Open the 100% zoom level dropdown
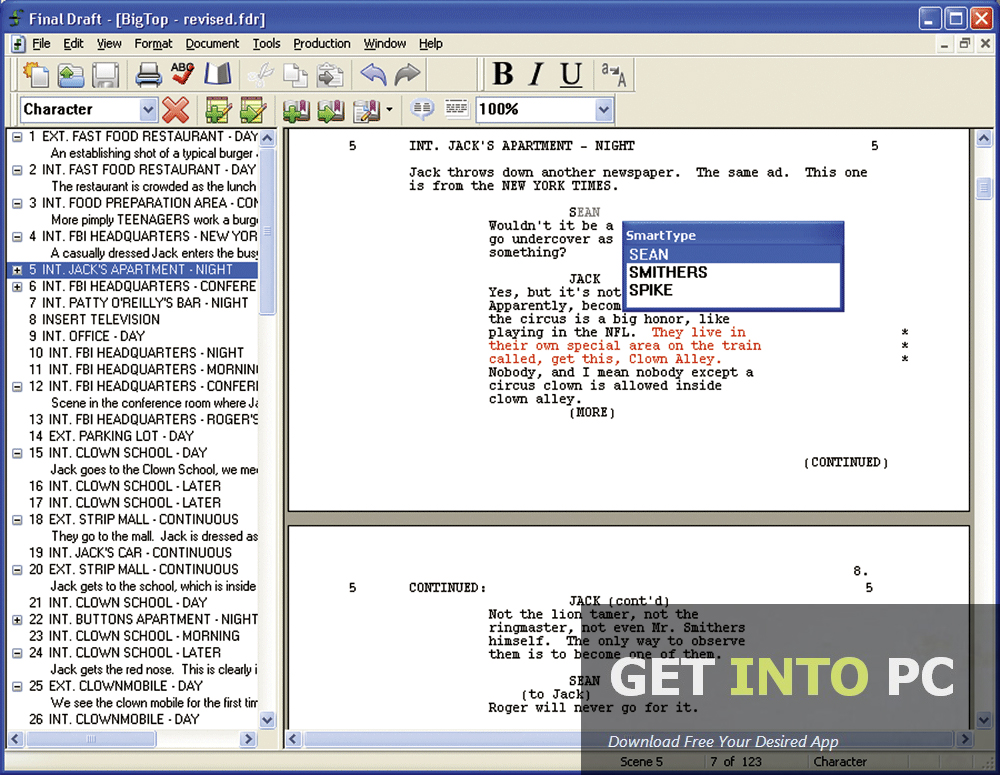1000x775 pixels. (x=603, y=110)
